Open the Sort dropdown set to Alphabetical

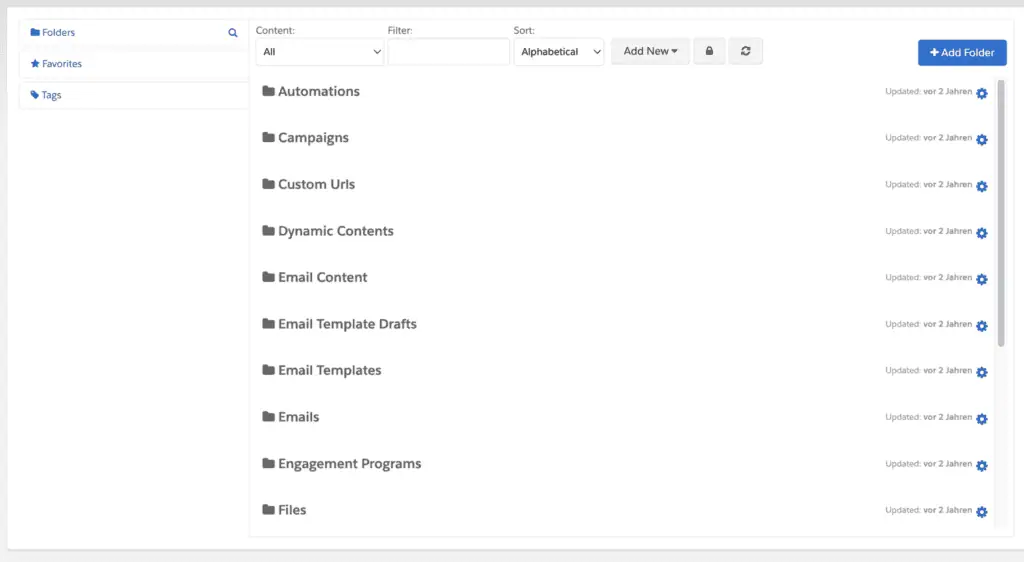point(558,52)
